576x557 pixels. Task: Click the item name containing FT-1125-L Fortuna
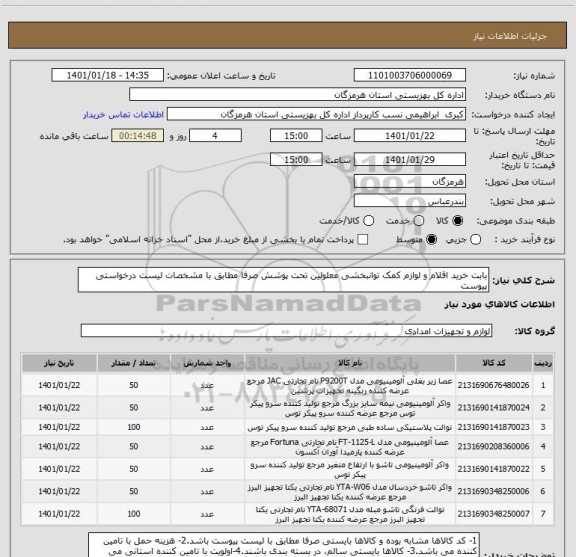[x=350, y=447]
